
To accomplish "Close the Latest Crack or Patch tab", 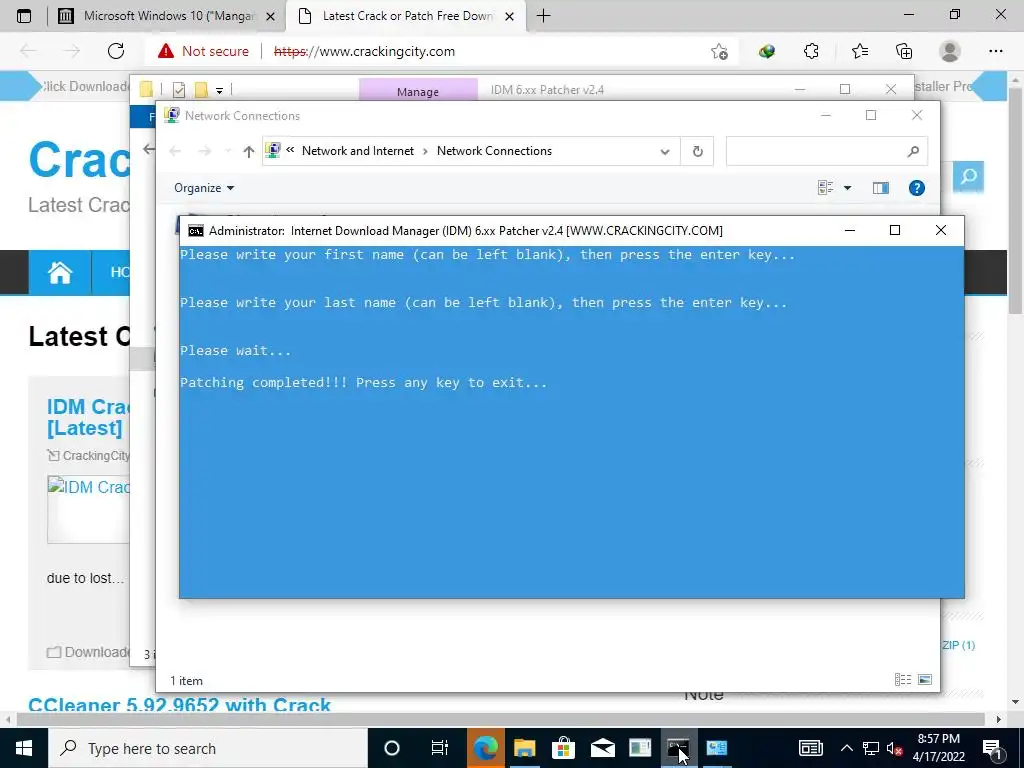I will [510, 16].
